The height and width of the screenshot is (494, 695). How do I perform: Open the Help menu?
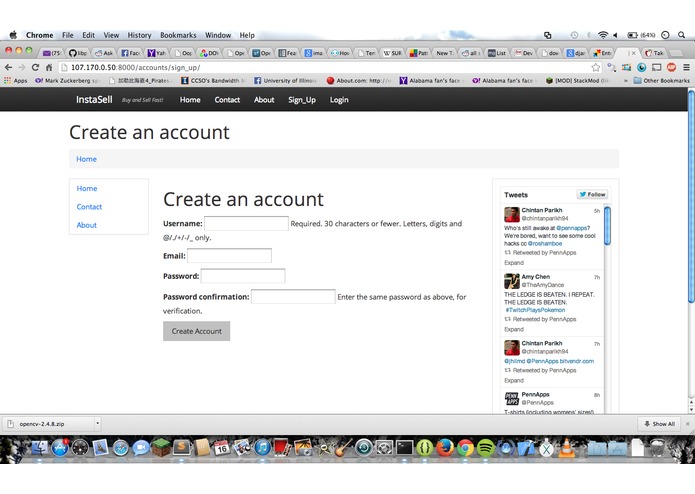[247, 35]
